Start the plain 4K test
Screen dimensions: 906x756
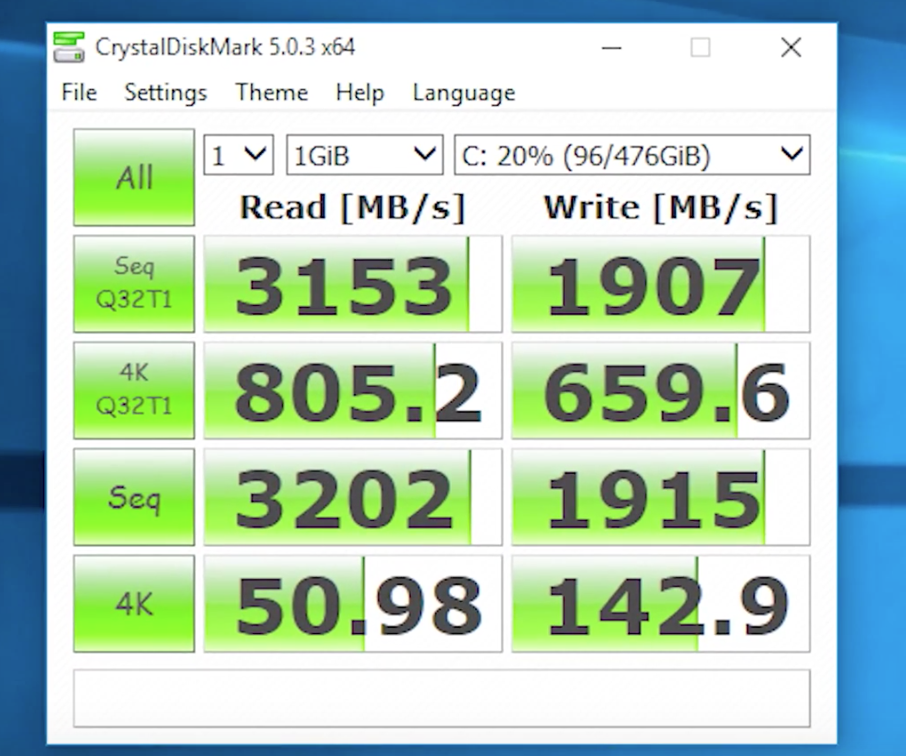(134, 603)
